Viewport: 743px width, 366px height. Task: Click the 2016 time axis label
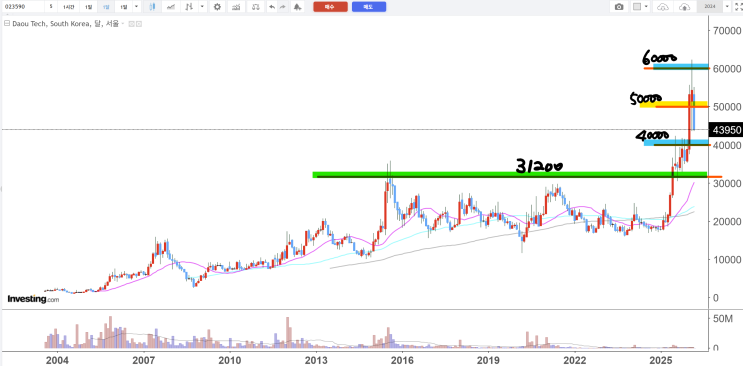(x=402, y=359)
